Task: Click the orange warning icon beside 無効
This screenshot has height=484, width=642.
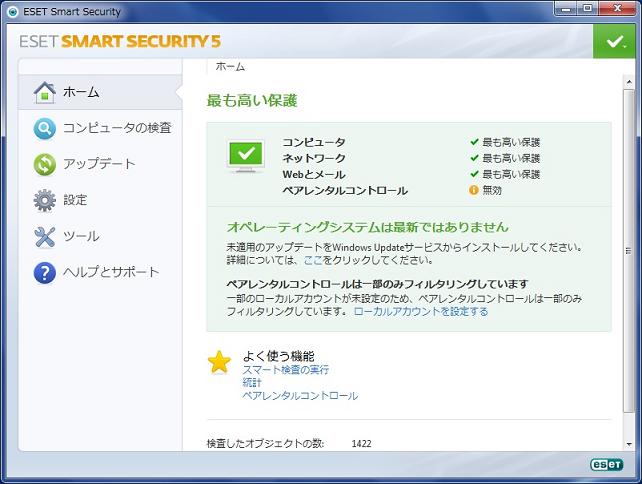Action: click(474, 190)
